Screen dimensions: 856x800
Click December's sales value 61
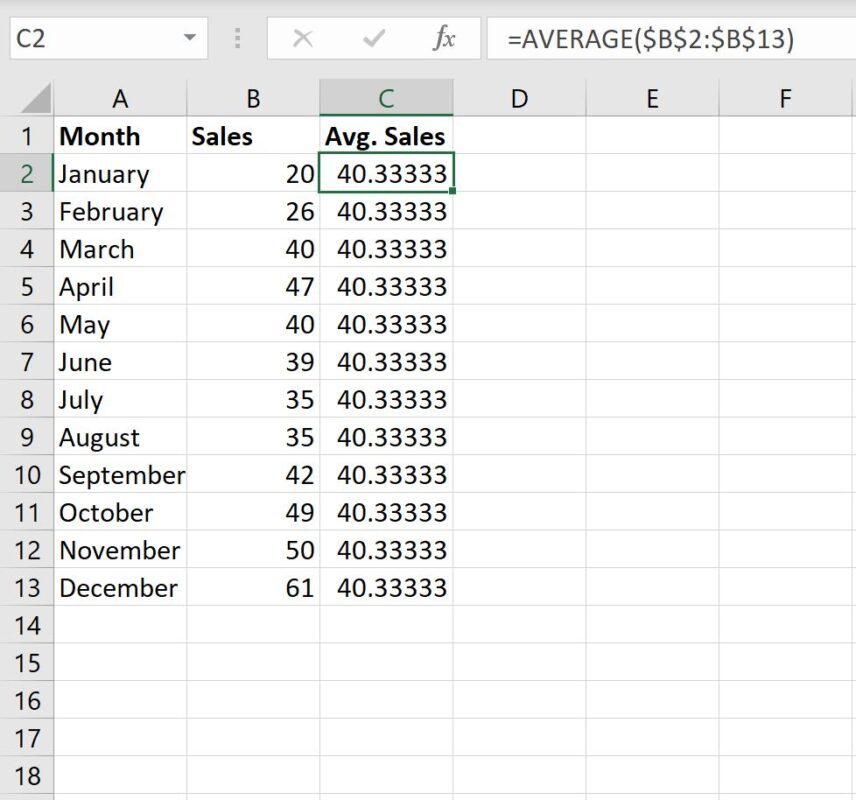click(253, 588)
